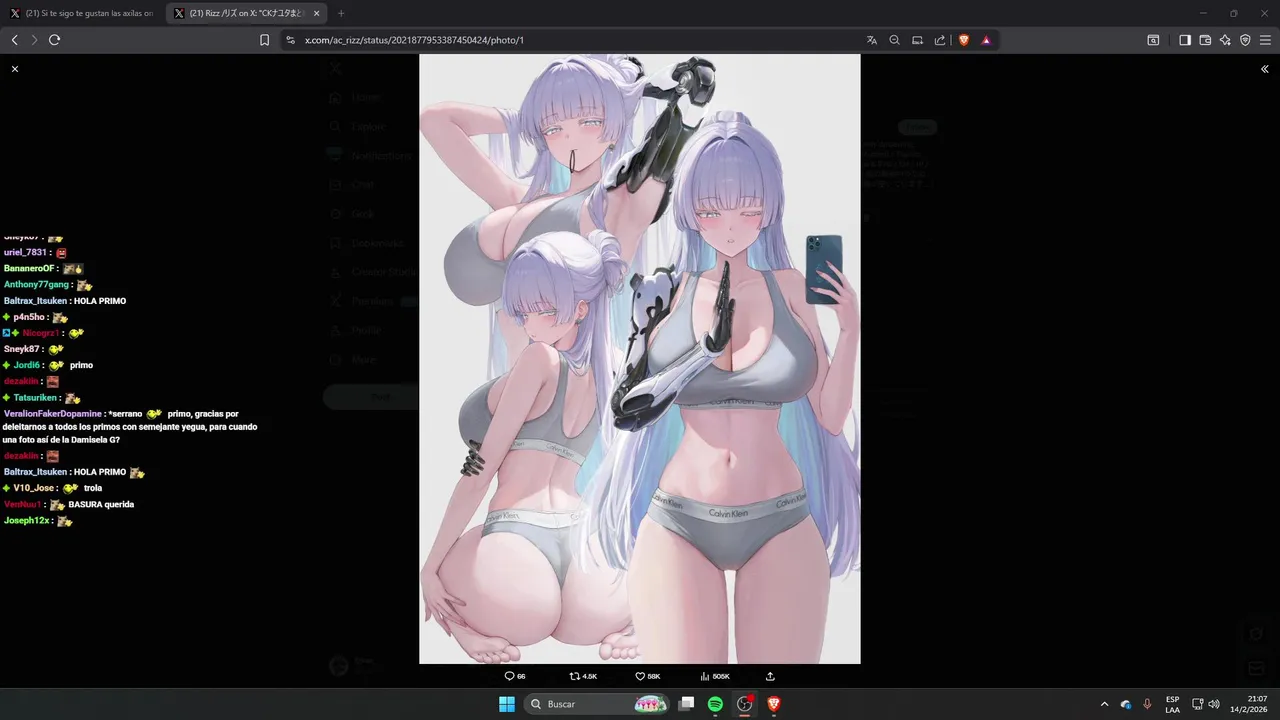Click chat username VenNuu1
This screenshot has width=1280, height=720.
coord(23,505)
